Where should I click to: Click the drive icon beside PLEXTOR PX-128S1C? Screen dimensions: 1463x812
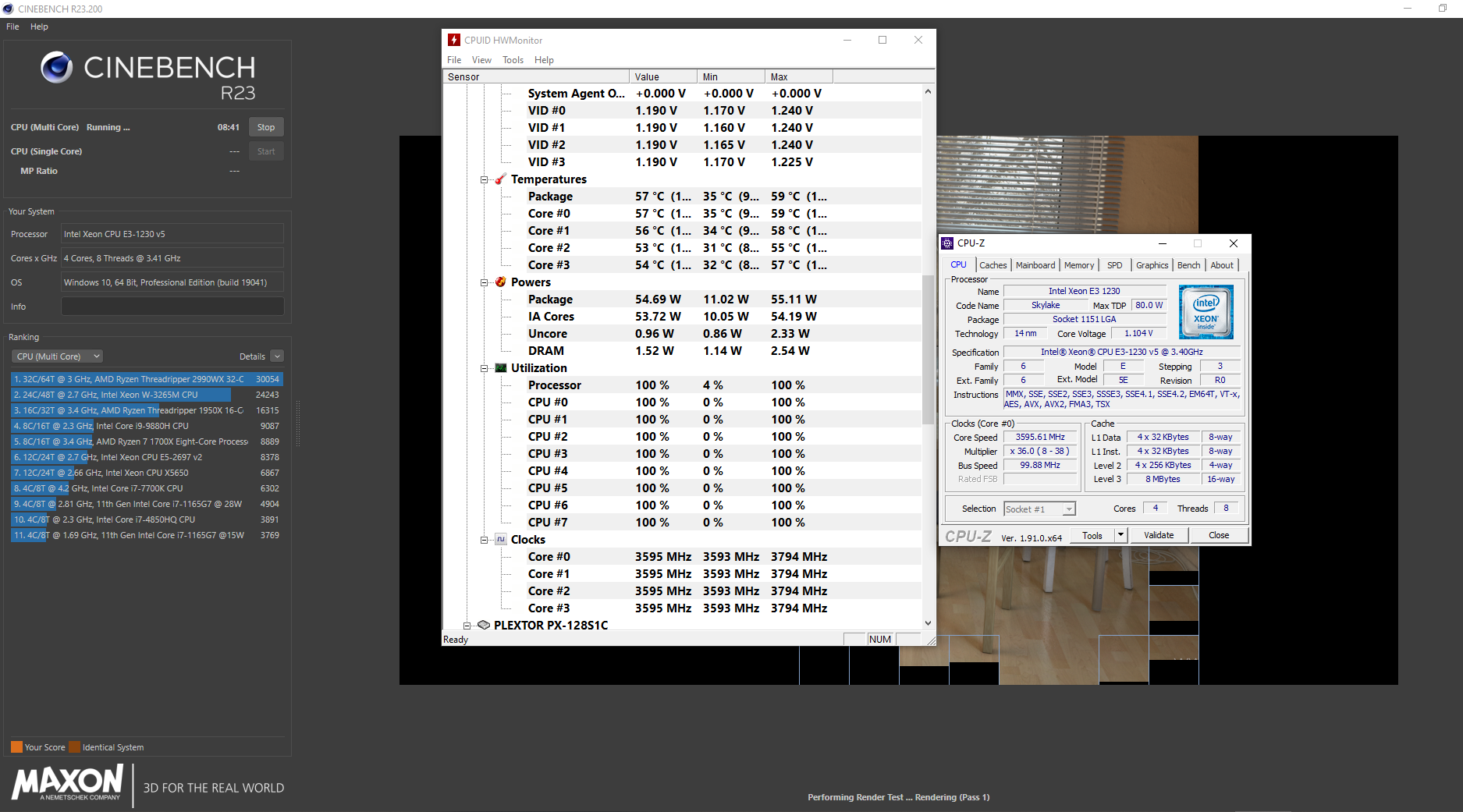coord(484,626)
